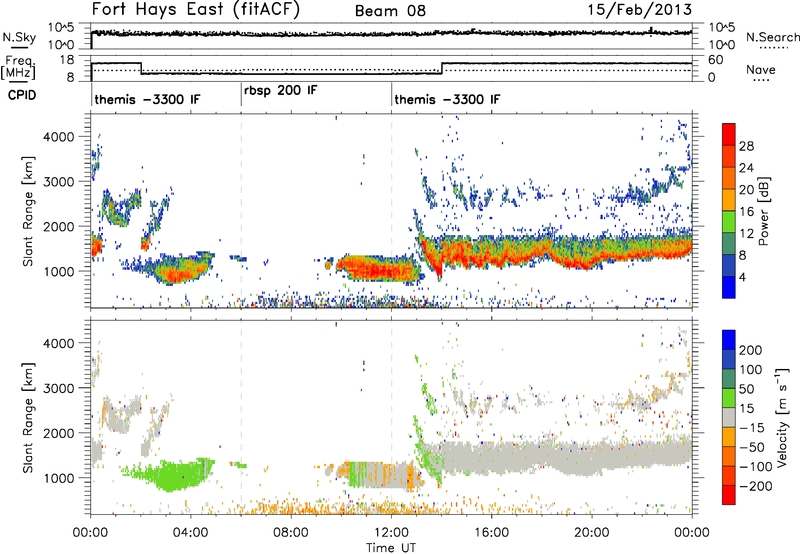
Task: Click the '60' Nave axis tick
Action: (x=715, y=60)
